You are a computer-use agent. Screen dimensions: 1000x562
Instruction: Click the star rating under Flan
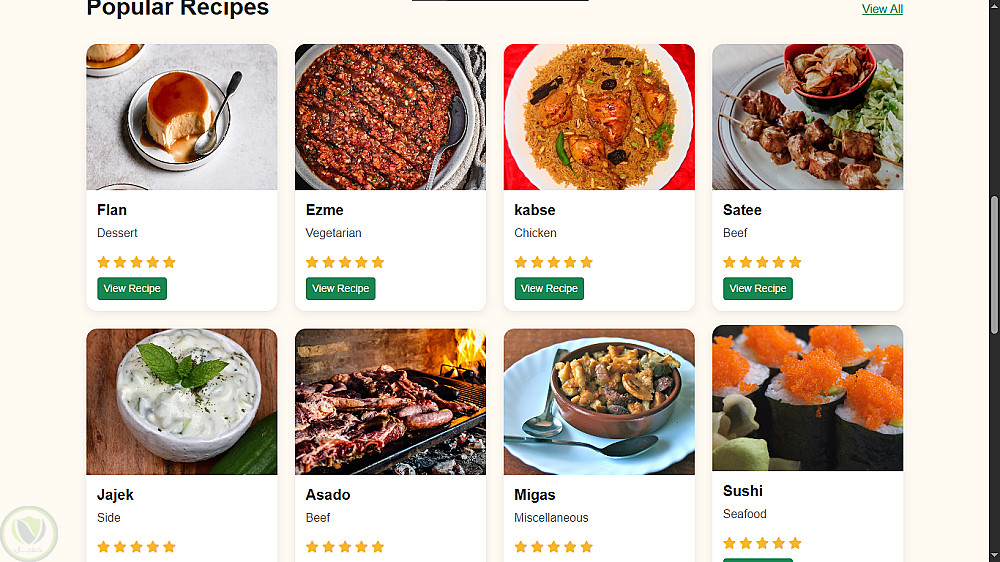coord(136,262)
